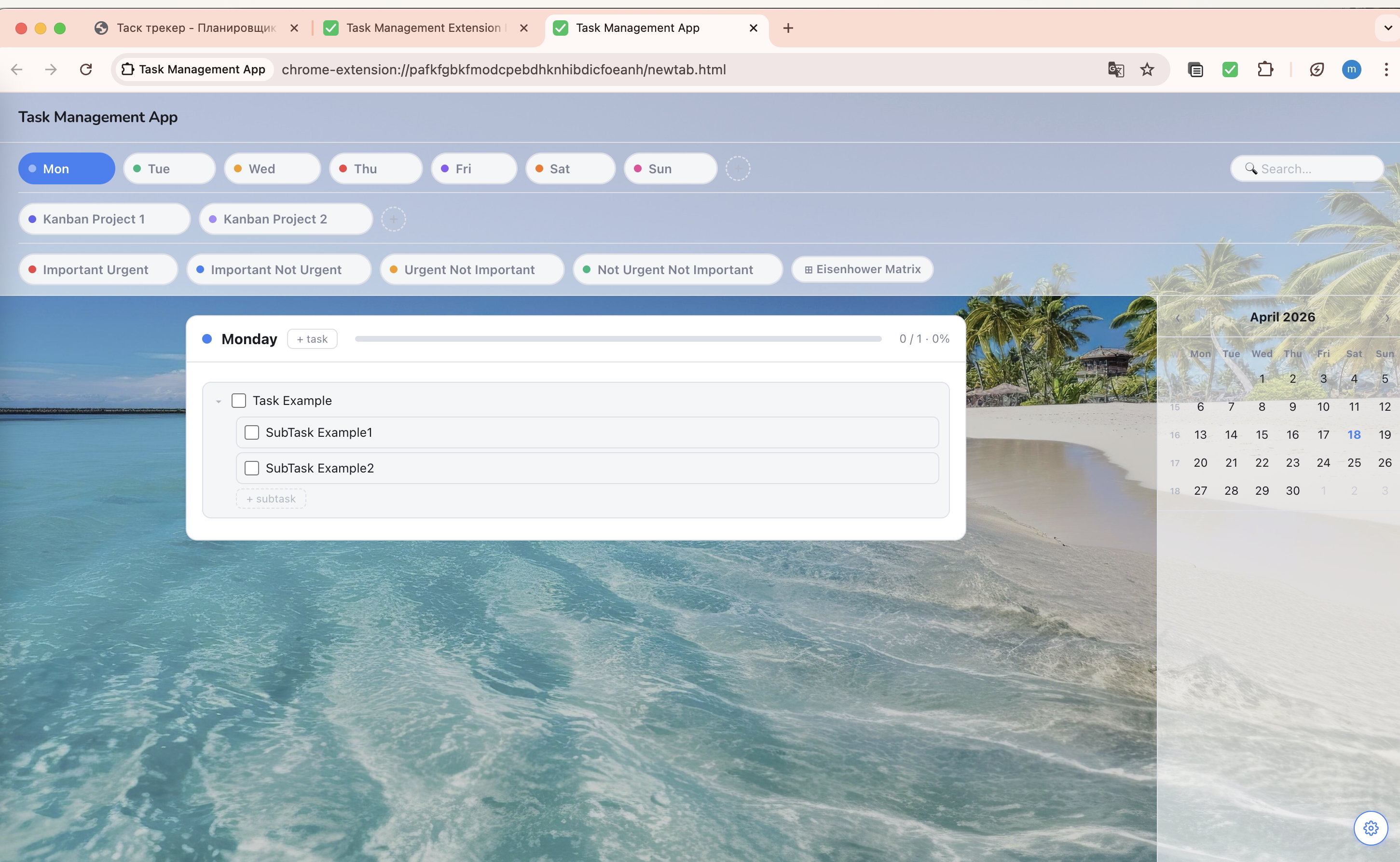
Task: Click the Monday progress bar
Action: coord(618,339)
